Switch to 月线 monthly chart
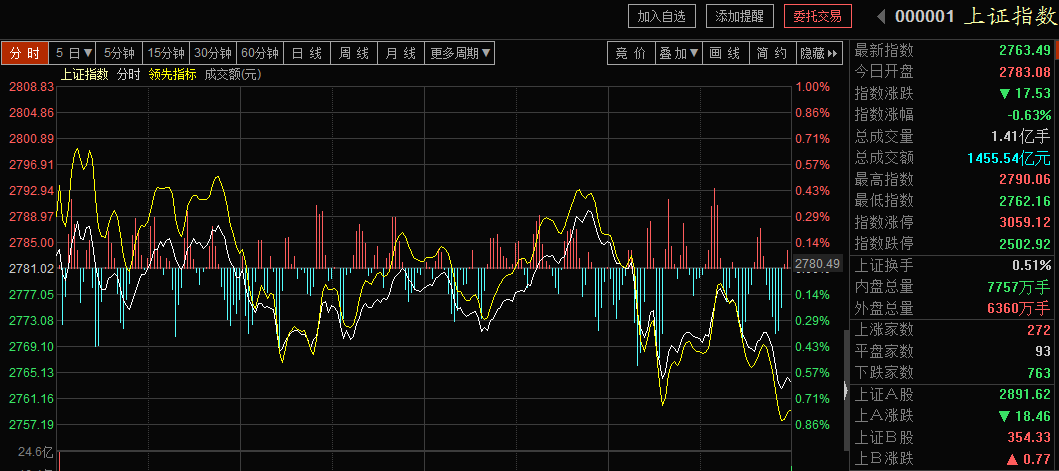 click(401, 53)
